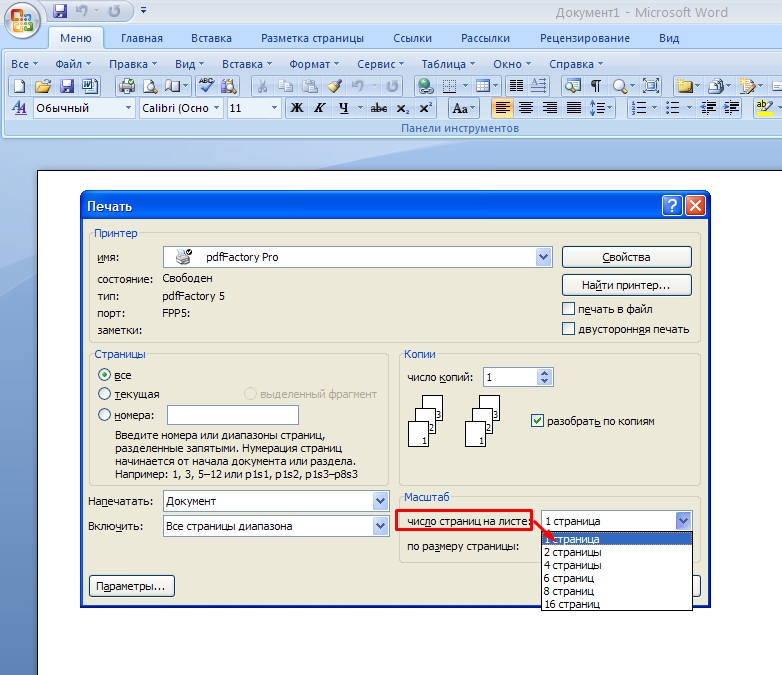The image size is (782, 675).
Task: Switch to 'Рецензирование' ribbon tab
Action: [x=585, y=38]
